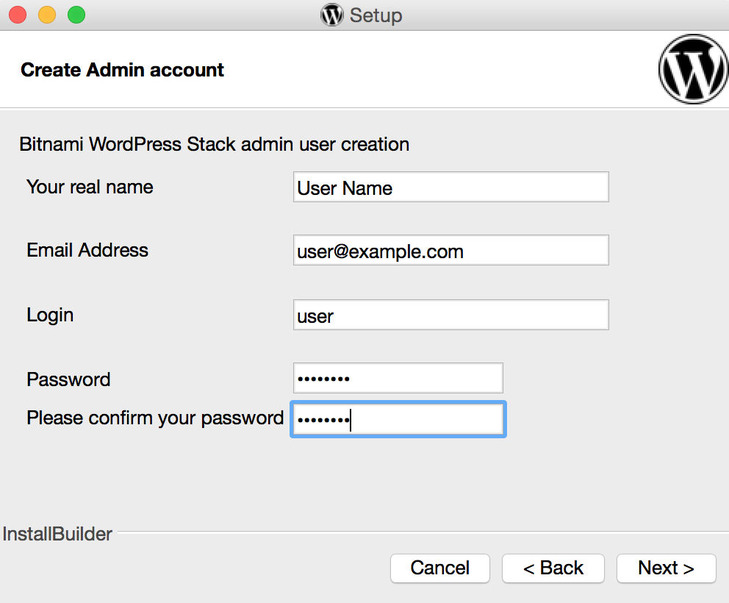Click the confirm password field

pyautogui.click(x=398, y=419)
